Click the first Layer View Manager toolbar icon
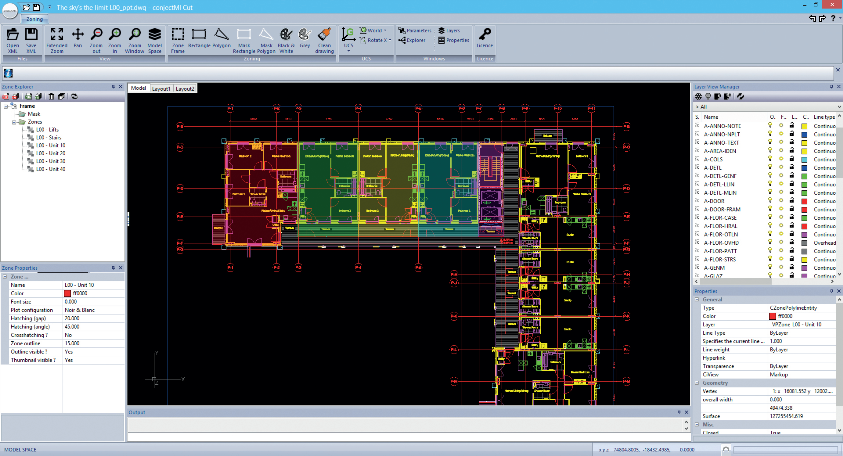Image resolution: width=843 pixels, height=456 pixels. point(698,96)
